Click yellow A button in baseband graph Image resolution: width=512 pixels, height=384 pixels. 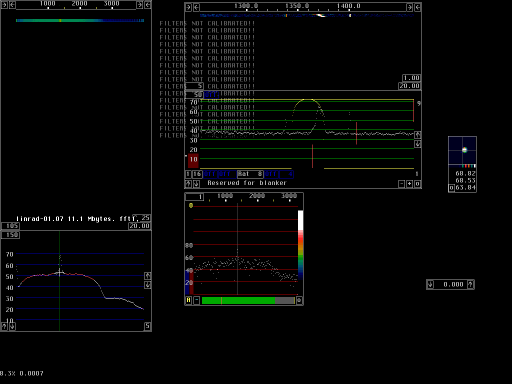pos(189,300)
